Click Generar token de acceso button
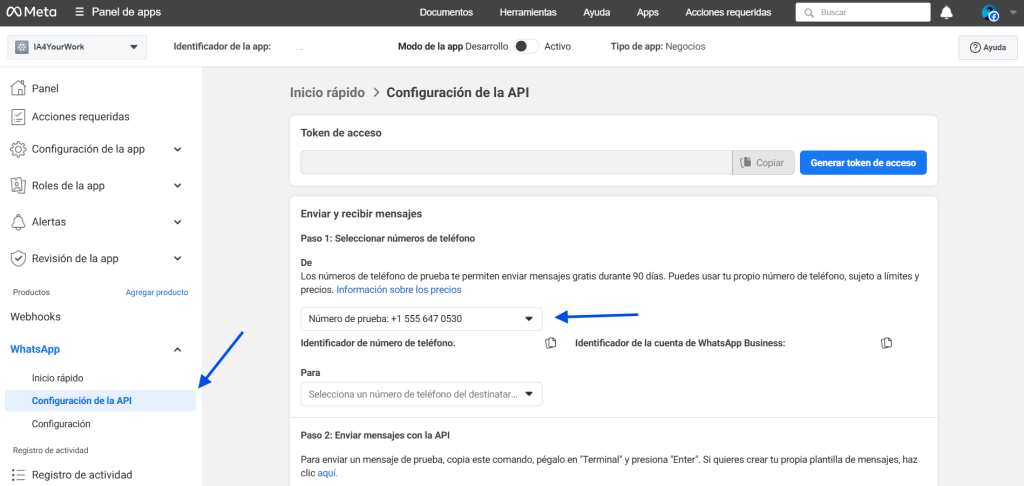This screenshot has width=1024, height=486. (x=863, y=163)
